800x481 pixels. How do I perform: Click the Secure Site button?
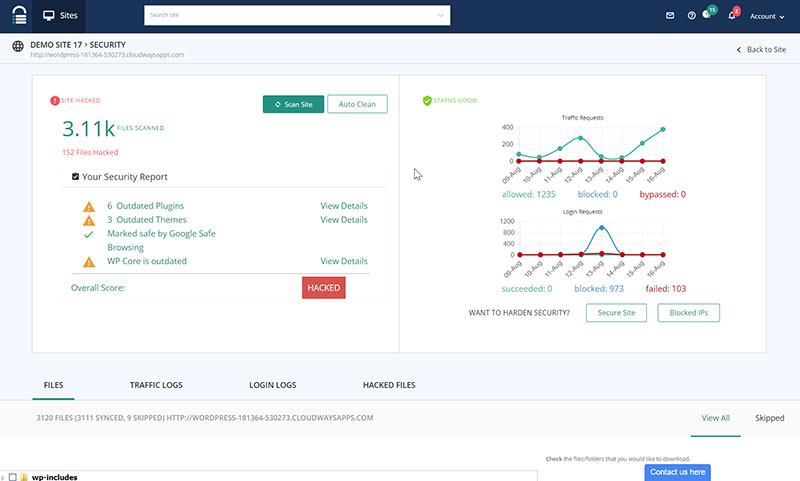pos(616,313)
